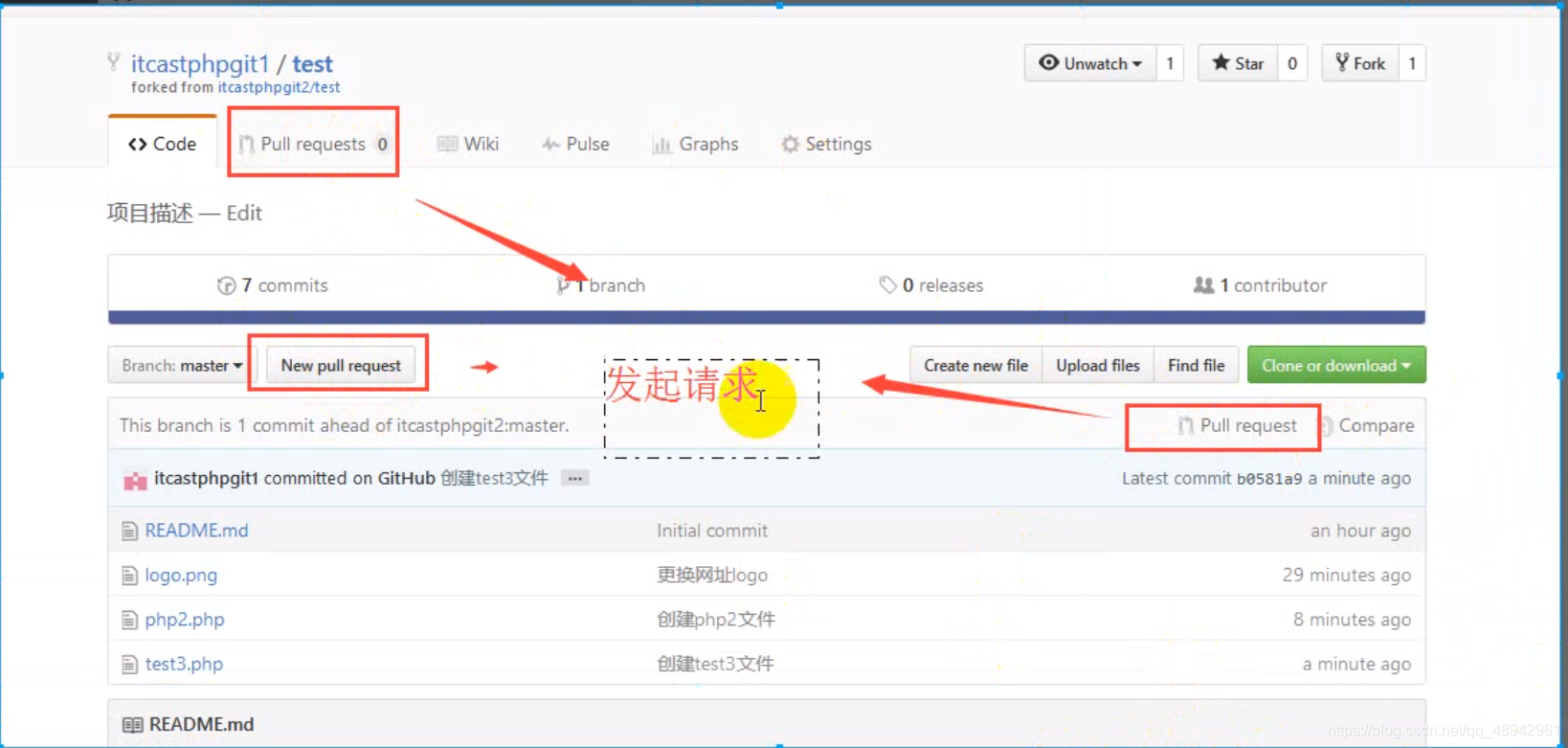This screenshot has width=1568, height=748.
Task: Click the commits history icon
Action: (226, 285)
